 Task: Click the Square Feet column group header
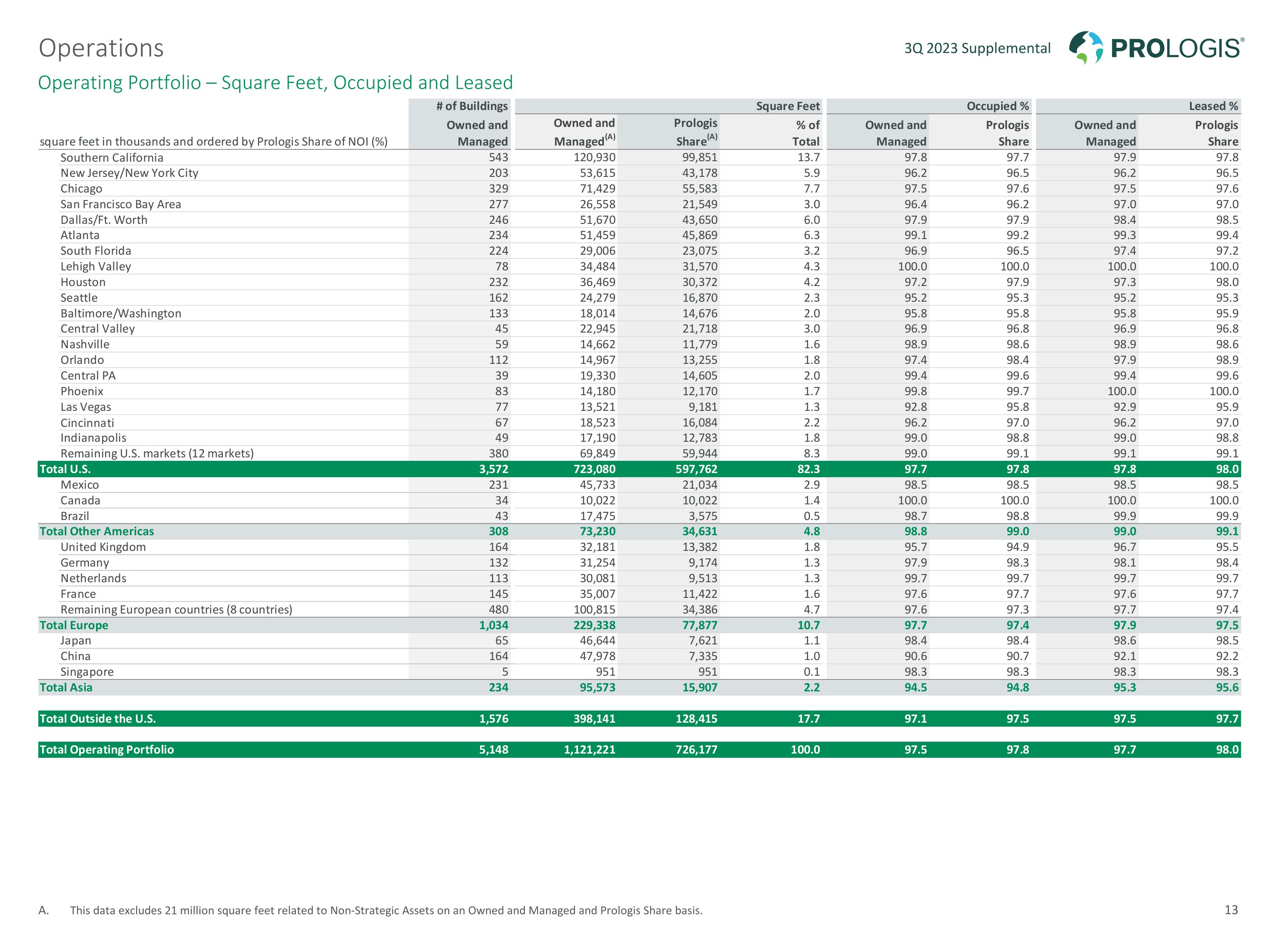[x=788, y=106]
